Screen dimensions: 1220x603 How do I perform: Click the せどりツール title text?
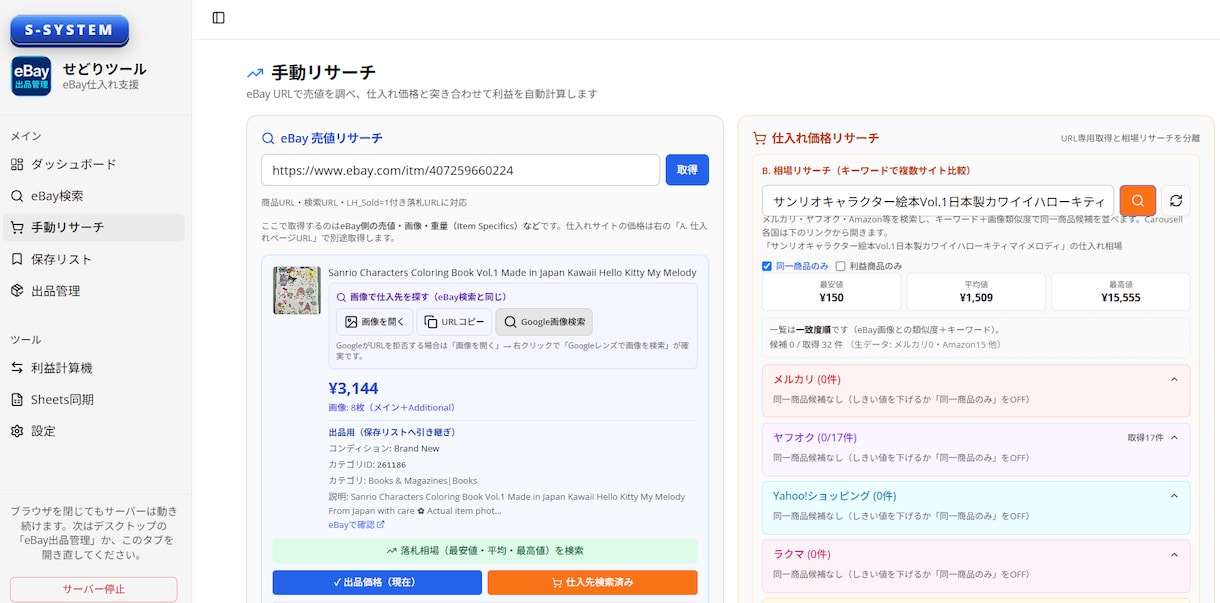pyautogui.click(x=104, y=69)
